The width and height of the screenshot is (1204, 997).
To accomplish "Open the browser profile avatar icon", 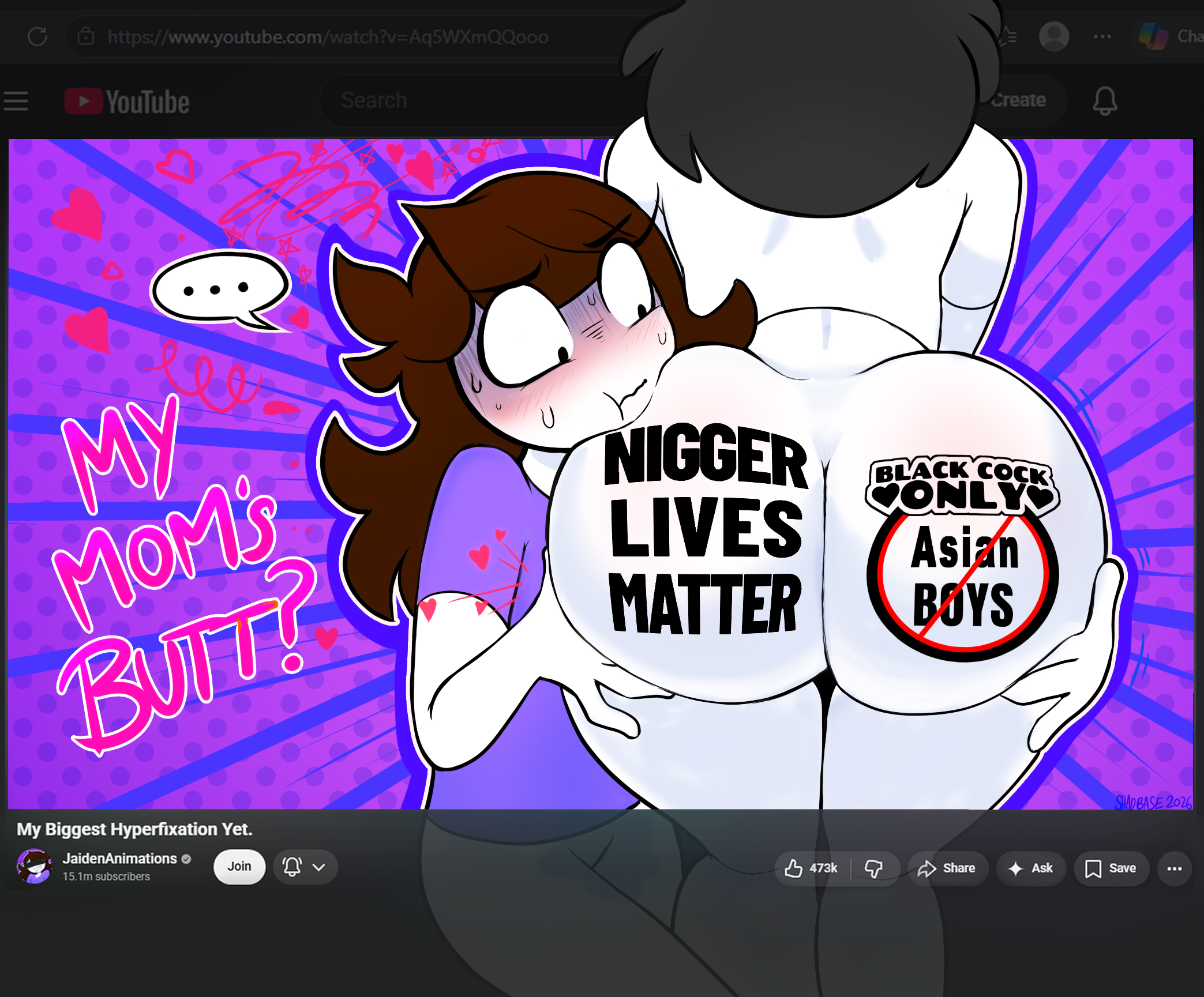I will (x=1053, y=36).
